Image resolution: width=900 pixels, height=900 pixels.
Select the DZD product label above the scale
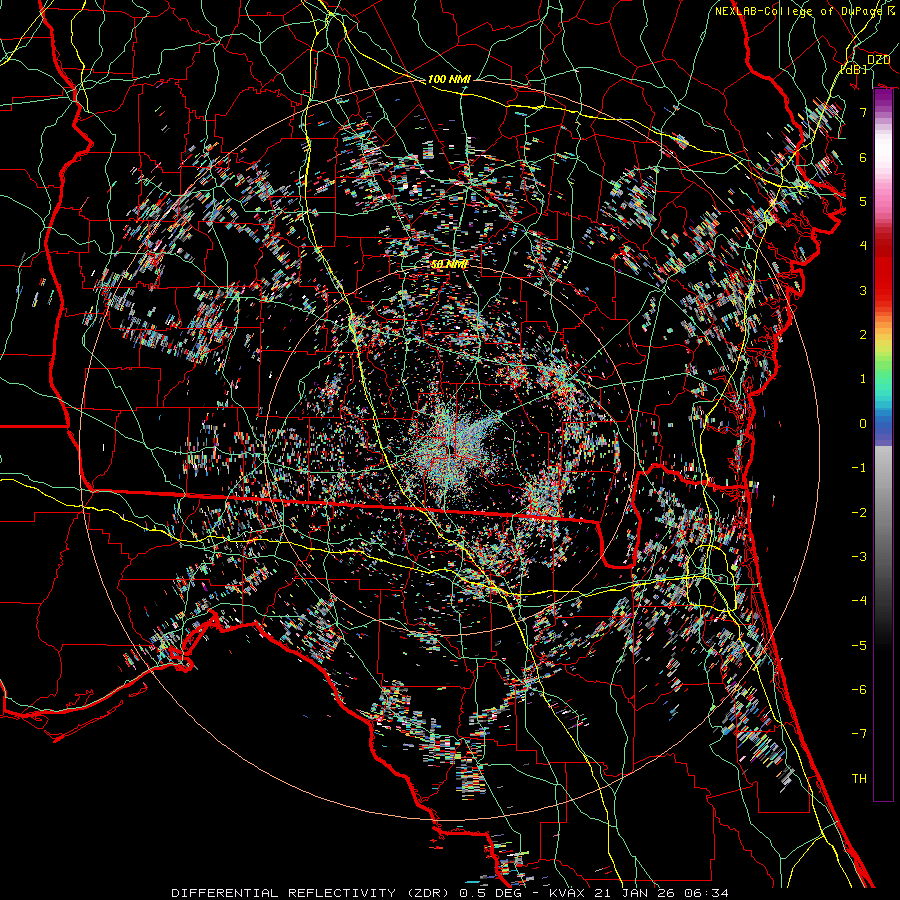[x=878, y=60]
